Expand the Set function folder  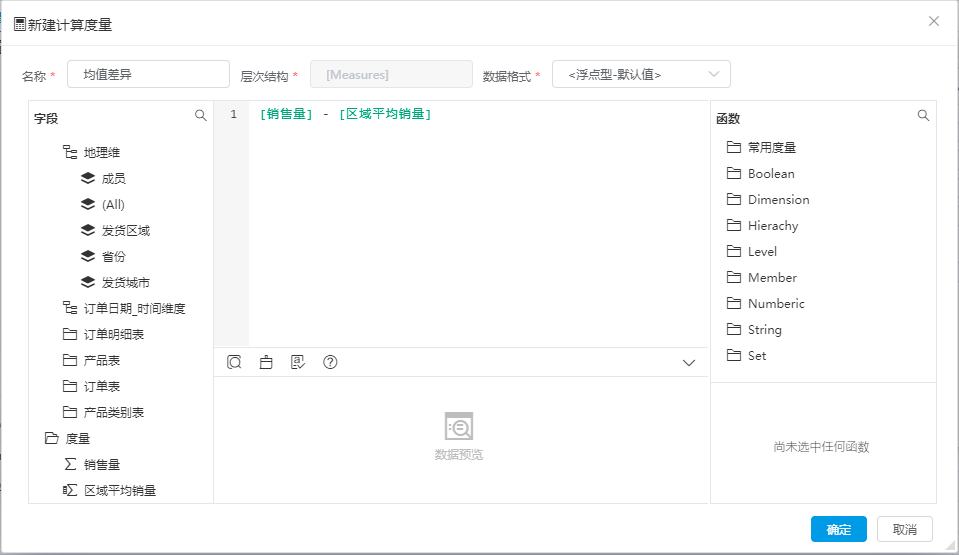point(746,356)
